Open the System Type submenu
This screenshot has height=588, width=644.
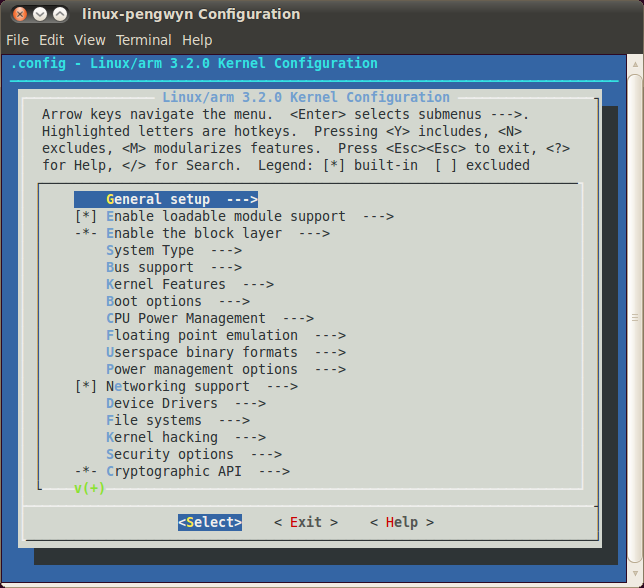pos(174,250)
